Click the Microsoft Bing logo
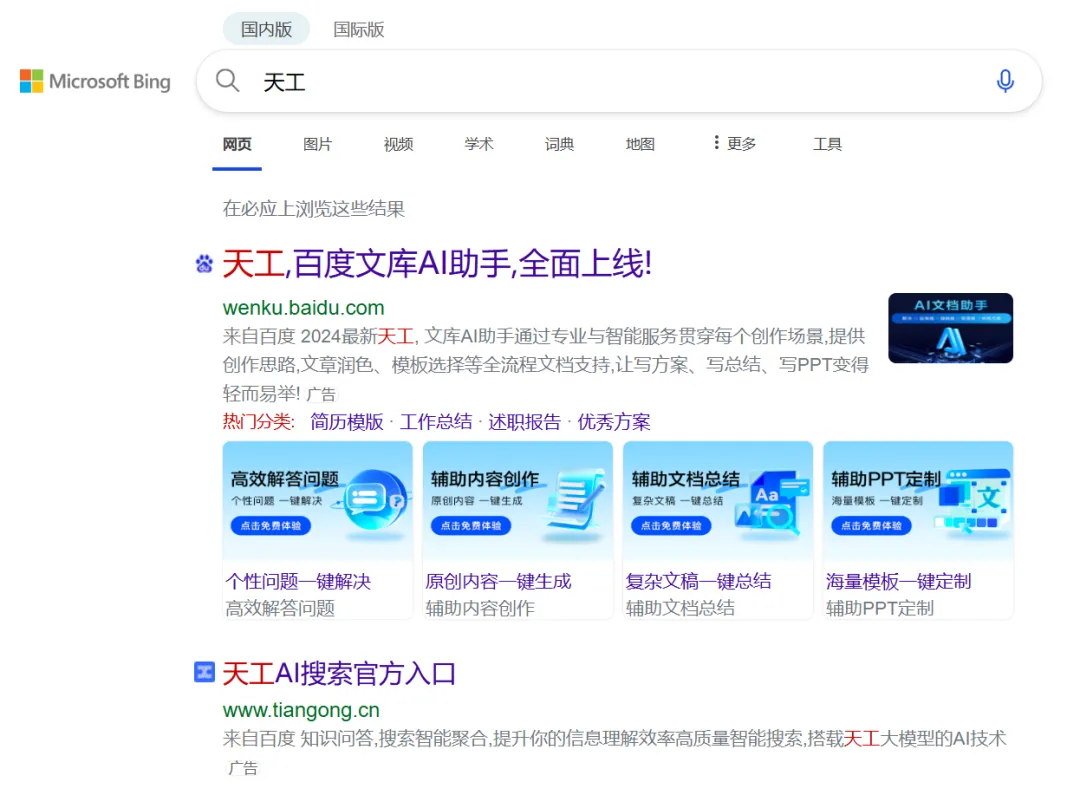1080x808 pixels. point(95,81)
